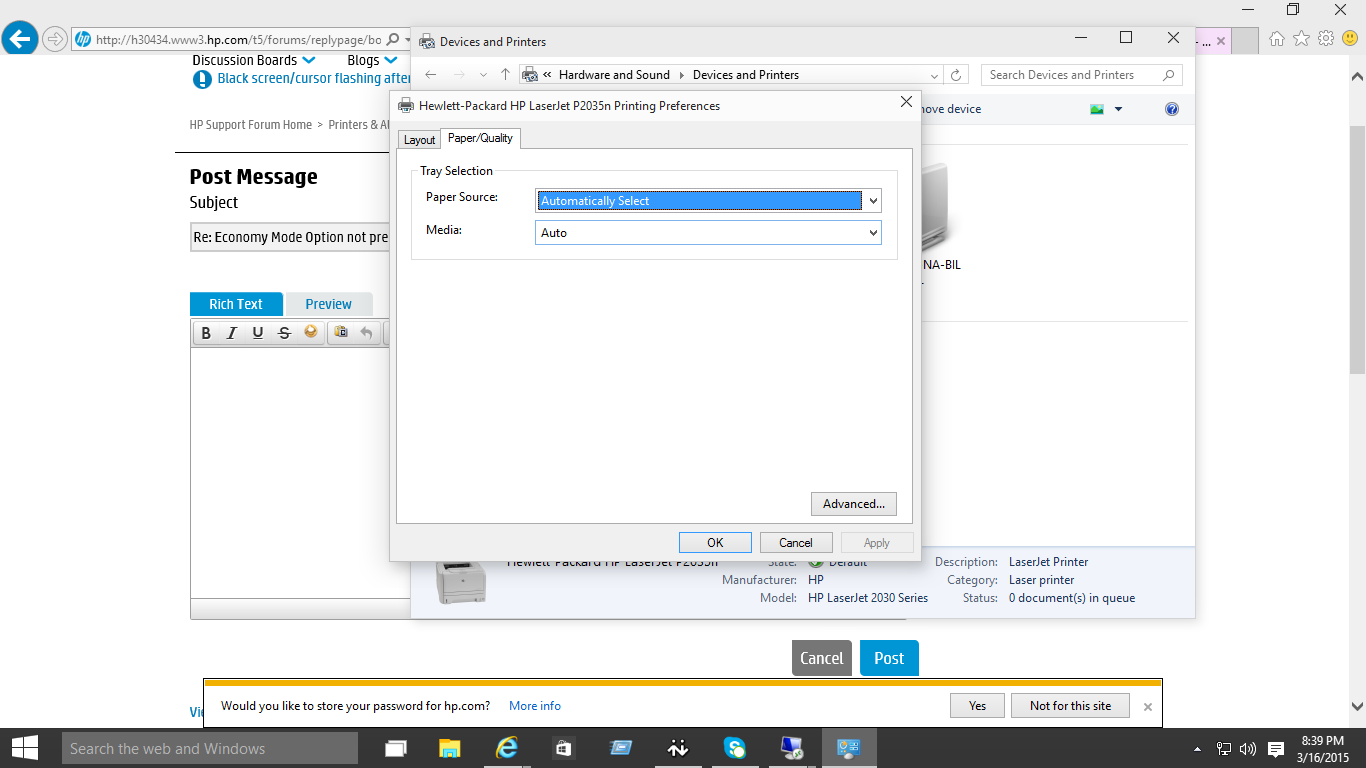Switch to the Preview tab

click(329, 304)
